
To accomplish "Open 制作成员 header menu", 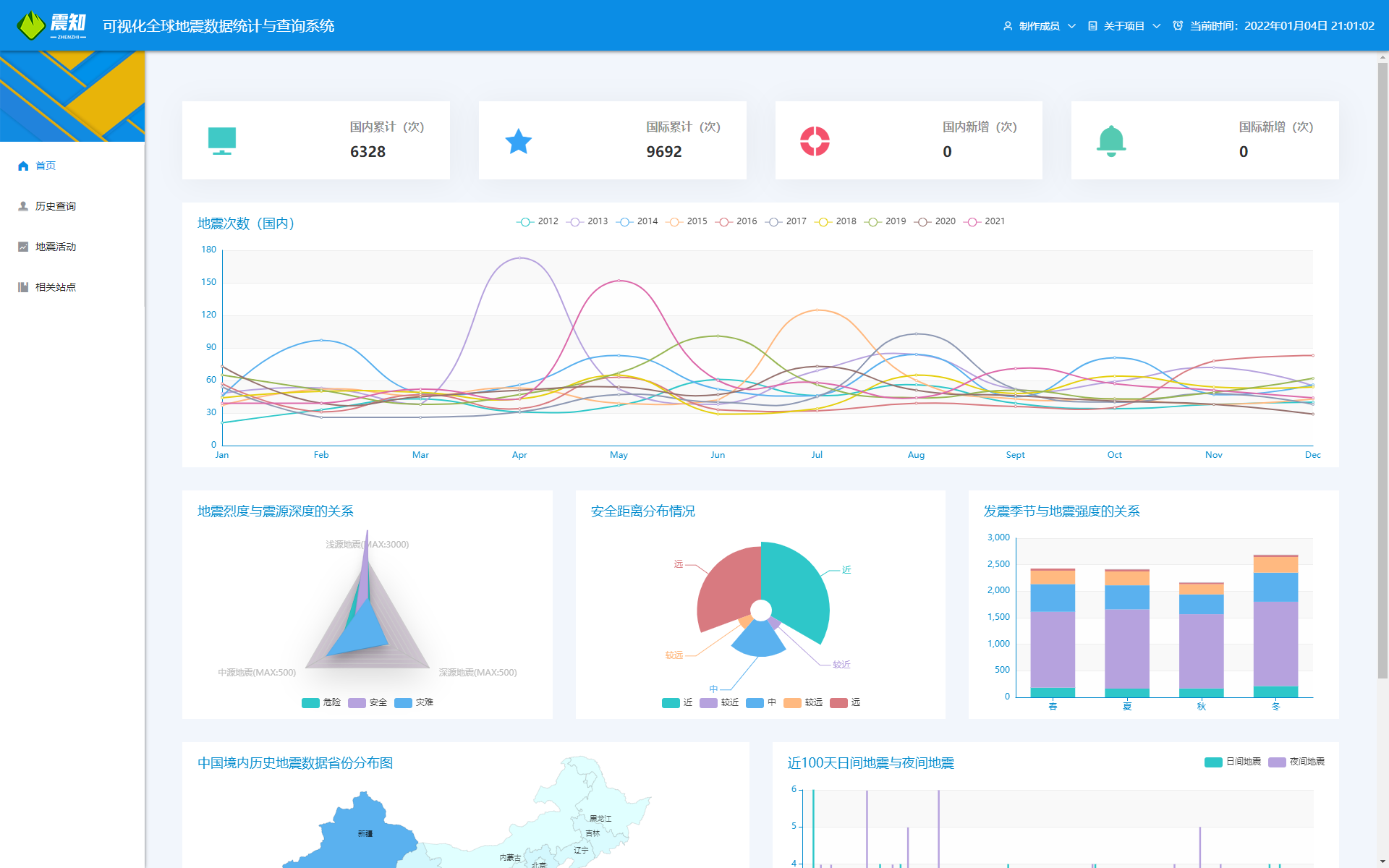I will (1040, 26).
